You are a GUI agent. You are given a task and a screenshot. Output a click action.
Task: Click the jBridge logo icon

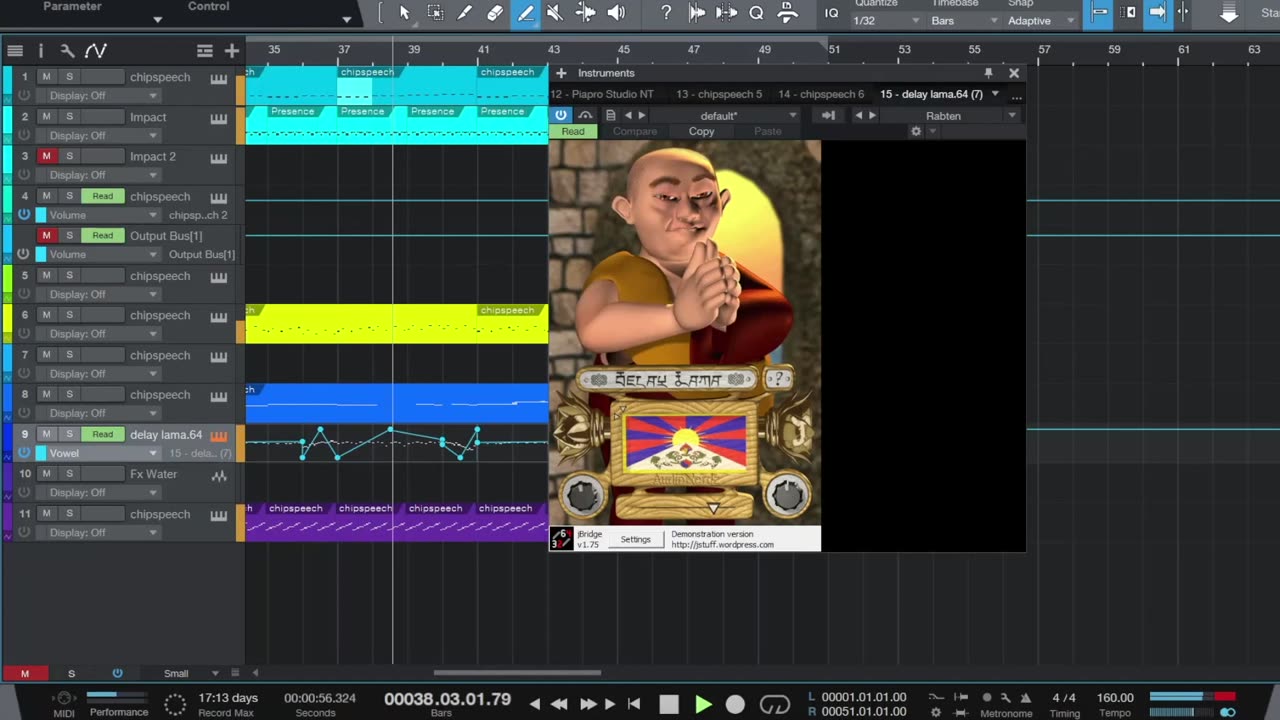tap(561, 539)
